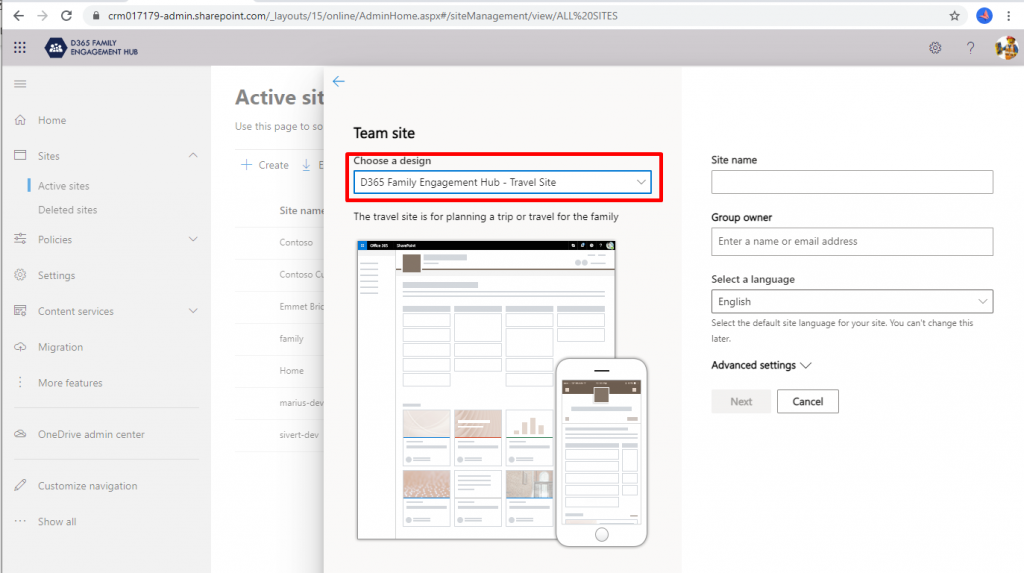The height and width of the screenshot is (573, 1024).
Task: Open Settings in the sidebar
Action: click(56, 275)
